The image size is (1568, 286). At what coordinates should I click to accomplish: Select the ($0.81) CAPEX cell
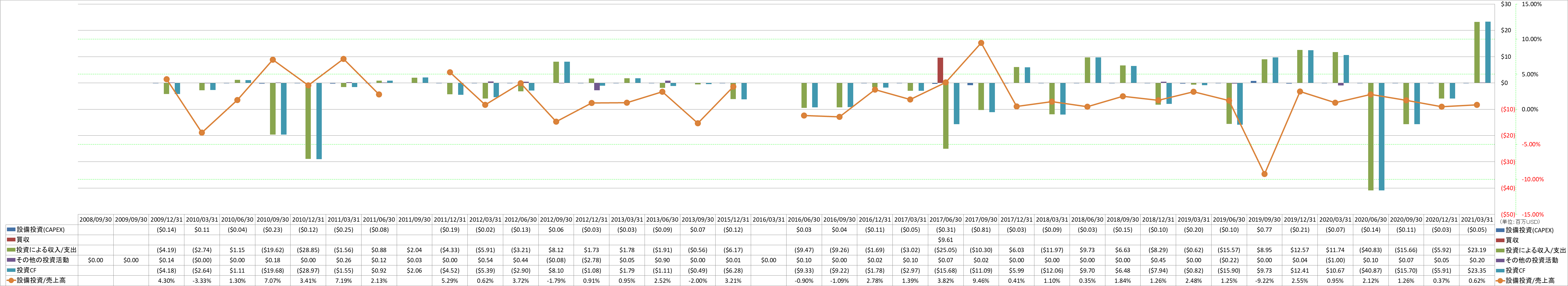pos(981,230)
